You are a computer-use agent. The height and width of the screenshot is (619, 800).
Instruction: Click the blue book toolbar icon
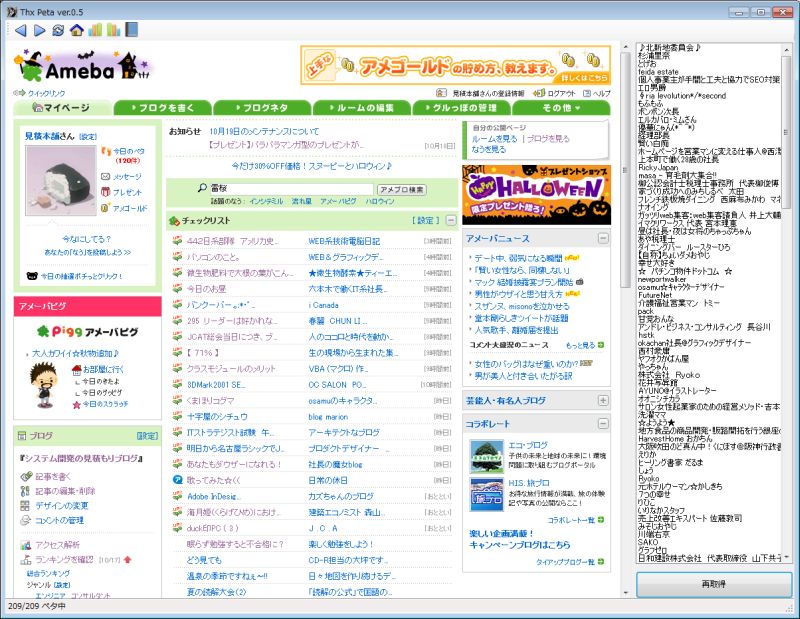coord(132,30)
